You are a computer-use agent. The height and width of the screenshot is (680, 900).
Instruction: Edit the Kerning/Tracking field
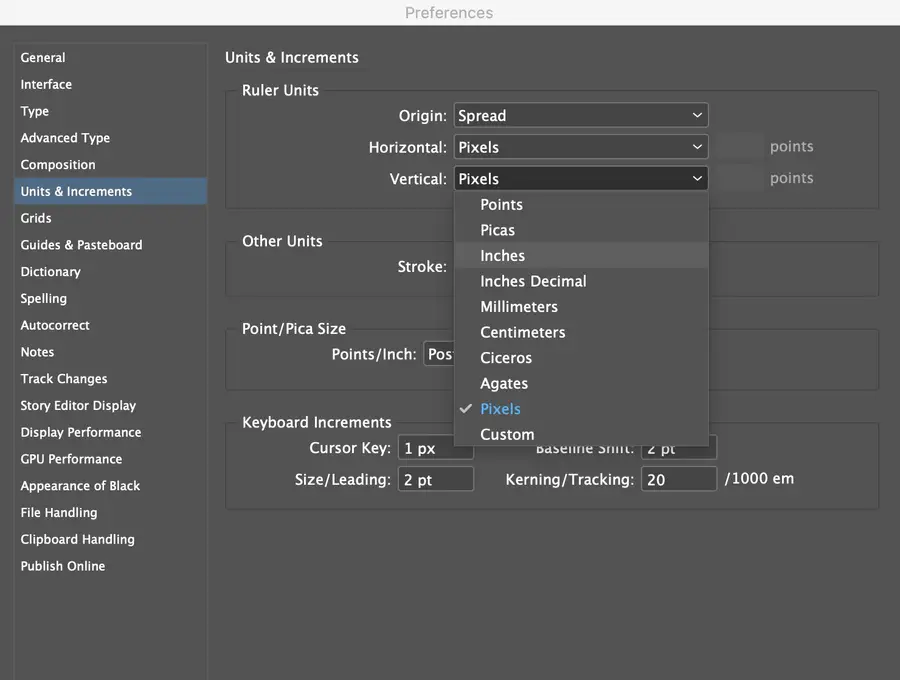point(678,480)
